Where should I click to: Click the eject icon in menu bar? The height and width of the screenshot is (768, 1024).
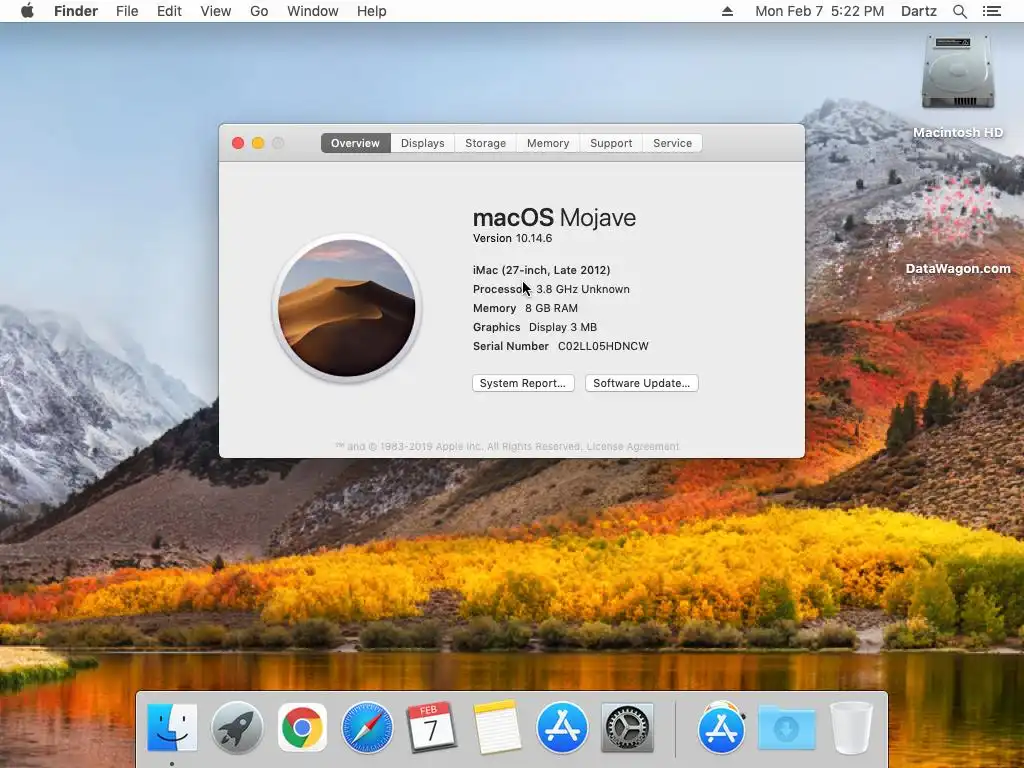click(727, 11)
